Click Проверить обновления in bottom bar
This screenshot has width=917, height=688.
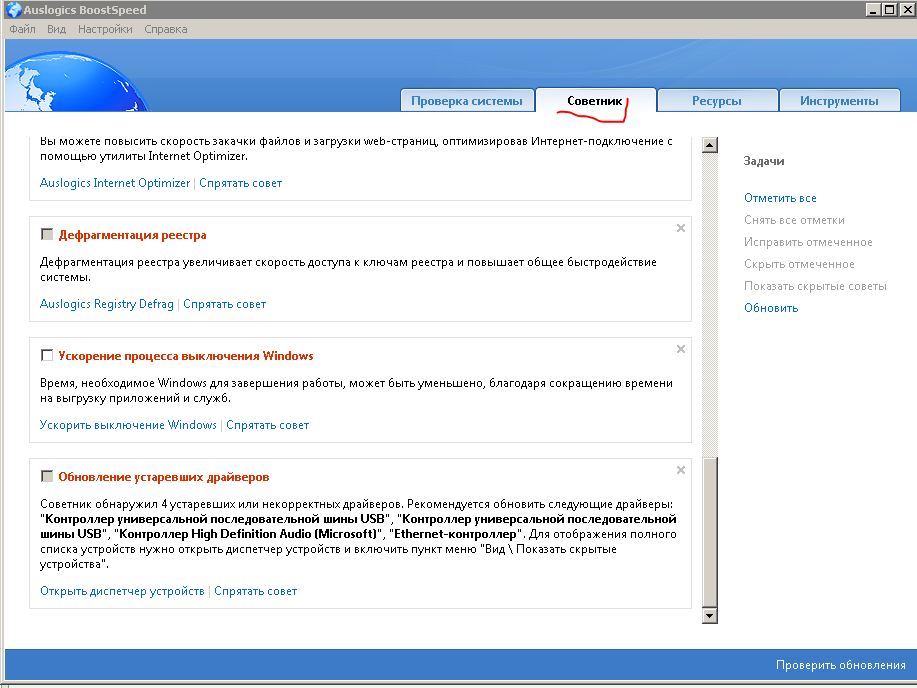click(x=840, y=665)
